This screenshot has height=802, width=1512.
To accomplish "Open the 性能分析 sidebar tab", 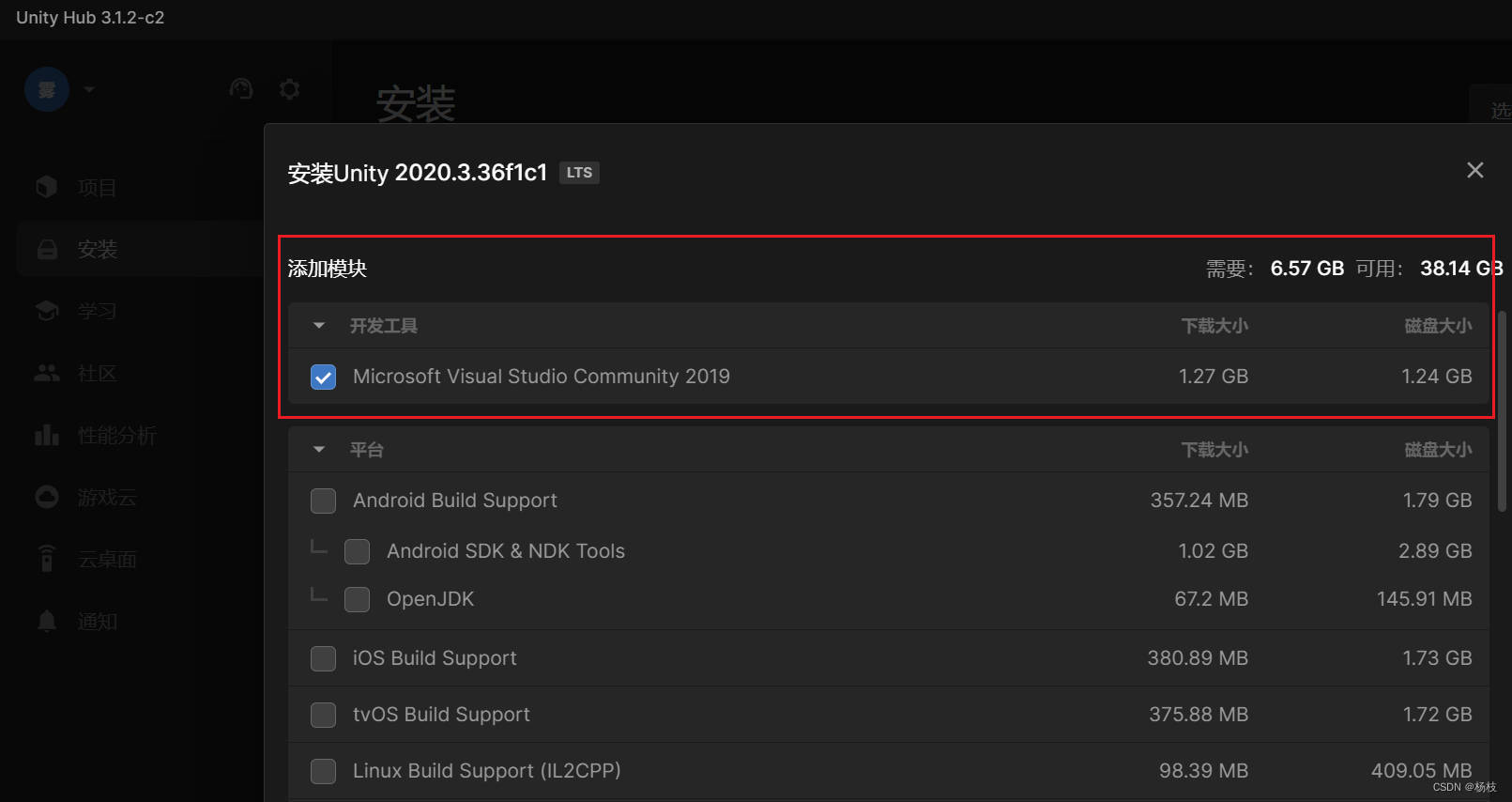I will click(x=117, y=436).
